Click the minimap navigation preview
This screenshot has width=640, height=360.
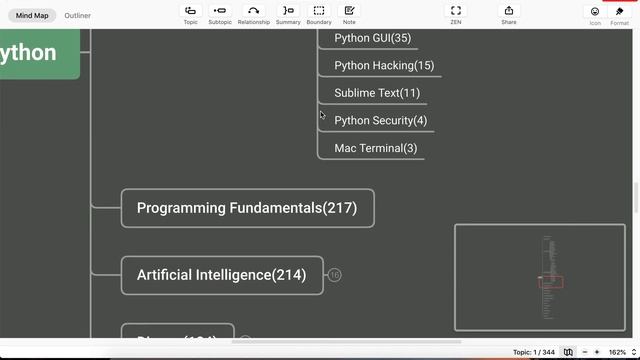(x=540, y=278)
